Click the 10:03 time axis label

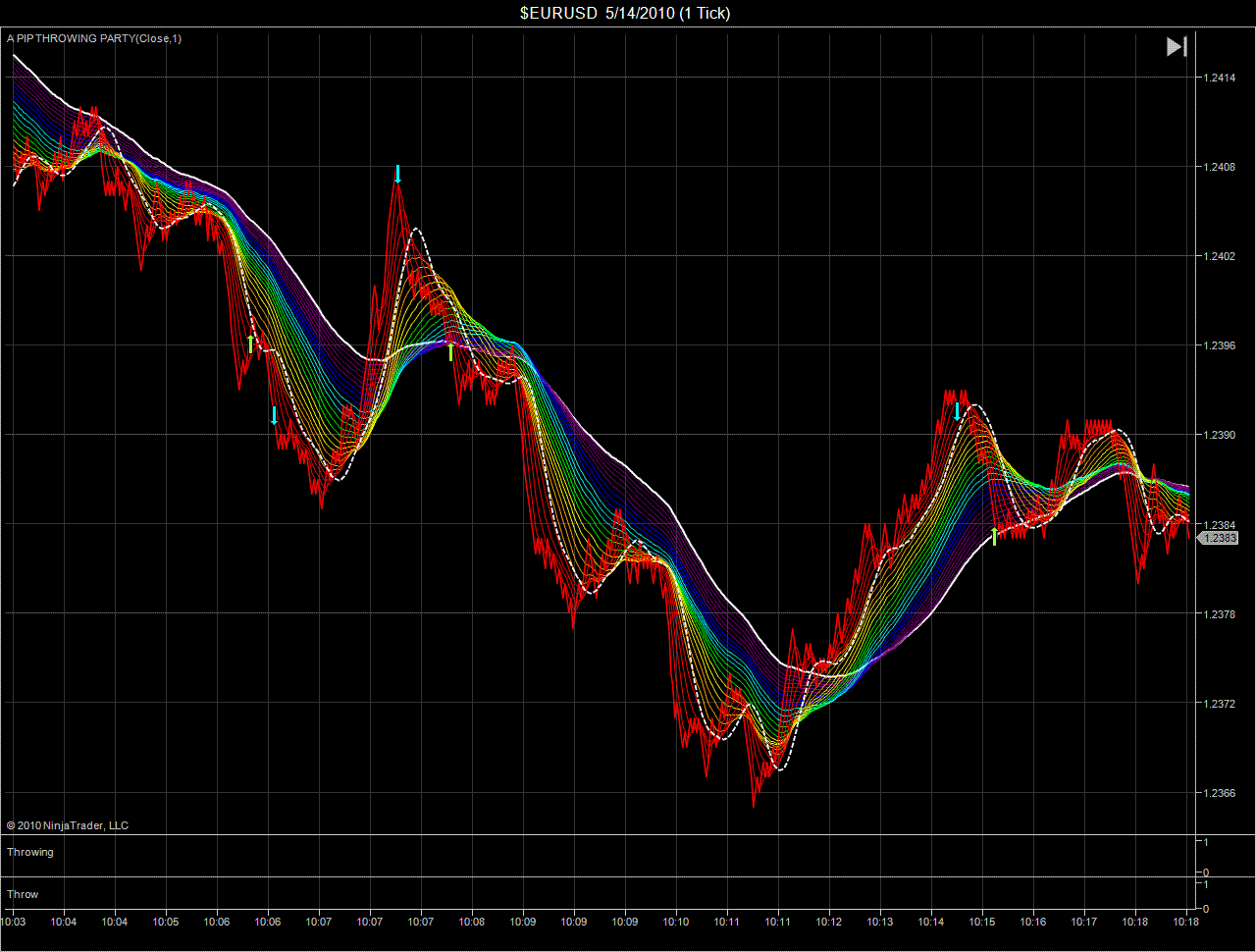click(x=13, y=922)
